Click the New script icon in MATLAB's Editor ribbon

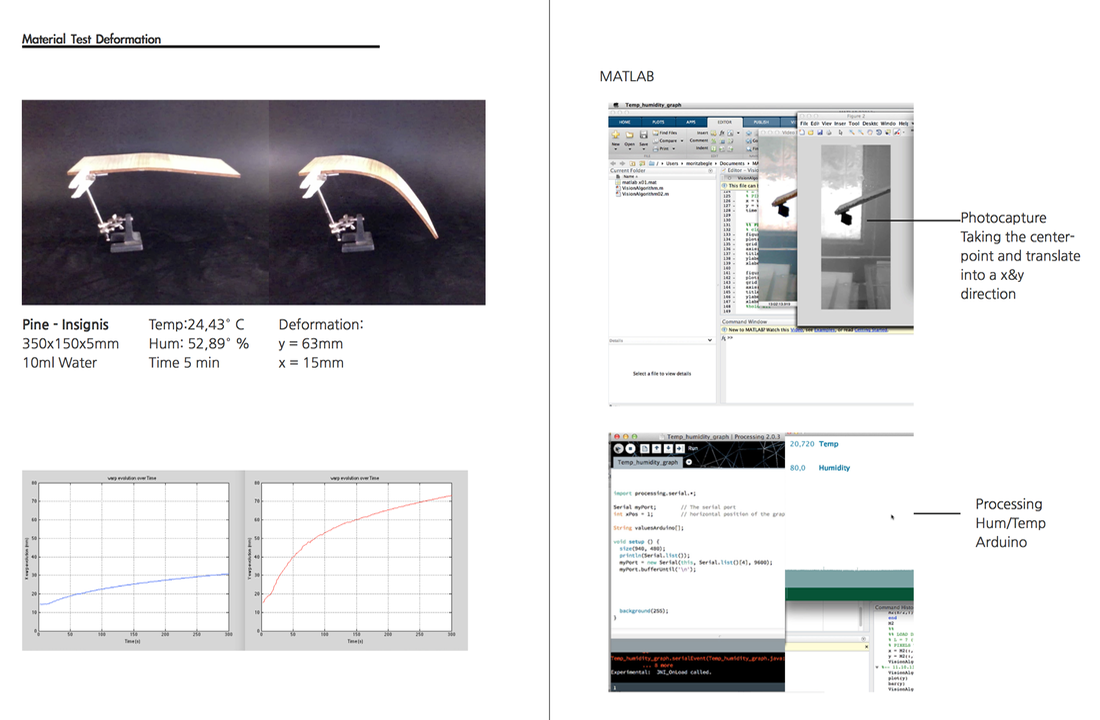(x=616, y=134)
